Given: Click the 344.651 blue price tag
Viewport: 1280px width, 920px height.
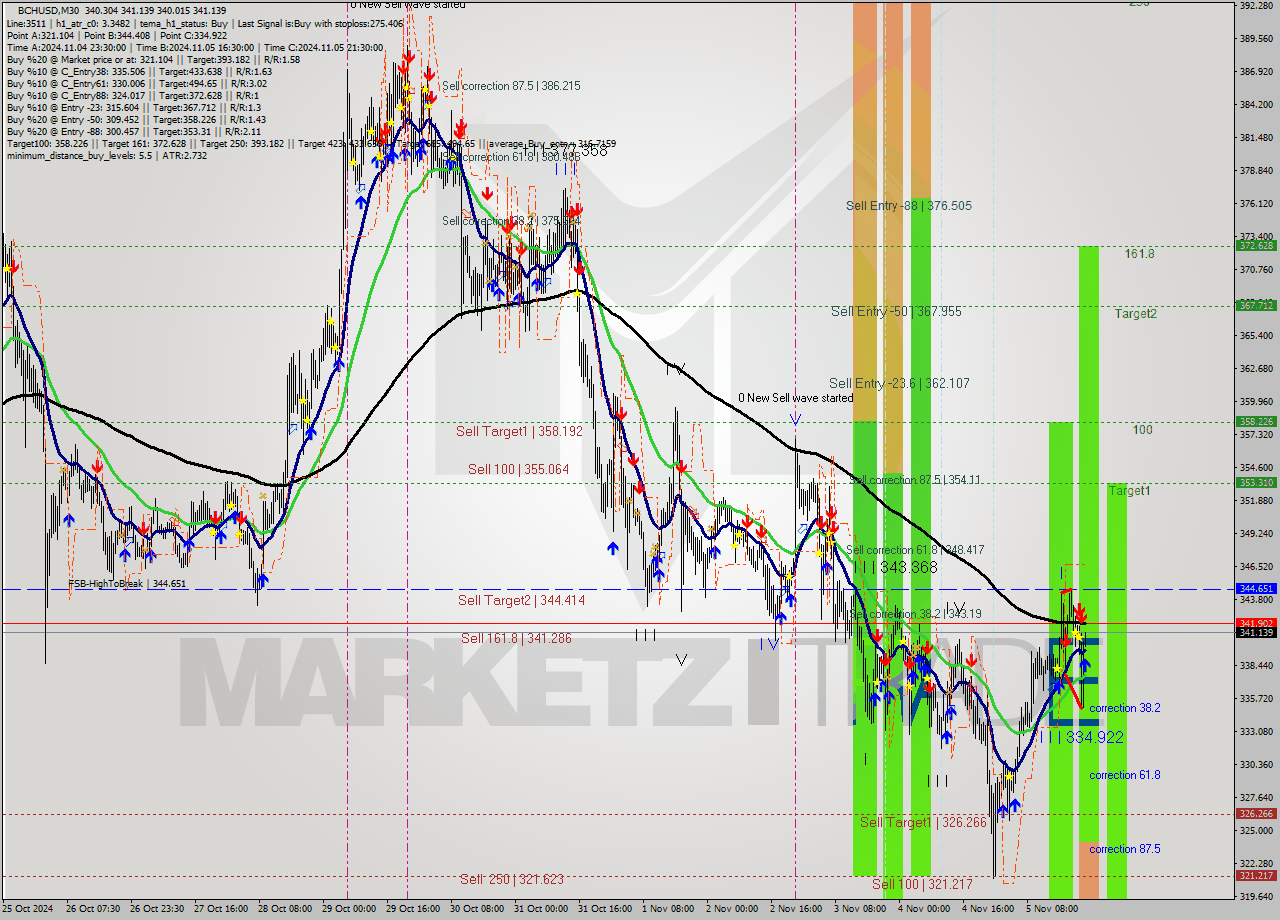Looking at the screenshot, I should click(1256, 589).
